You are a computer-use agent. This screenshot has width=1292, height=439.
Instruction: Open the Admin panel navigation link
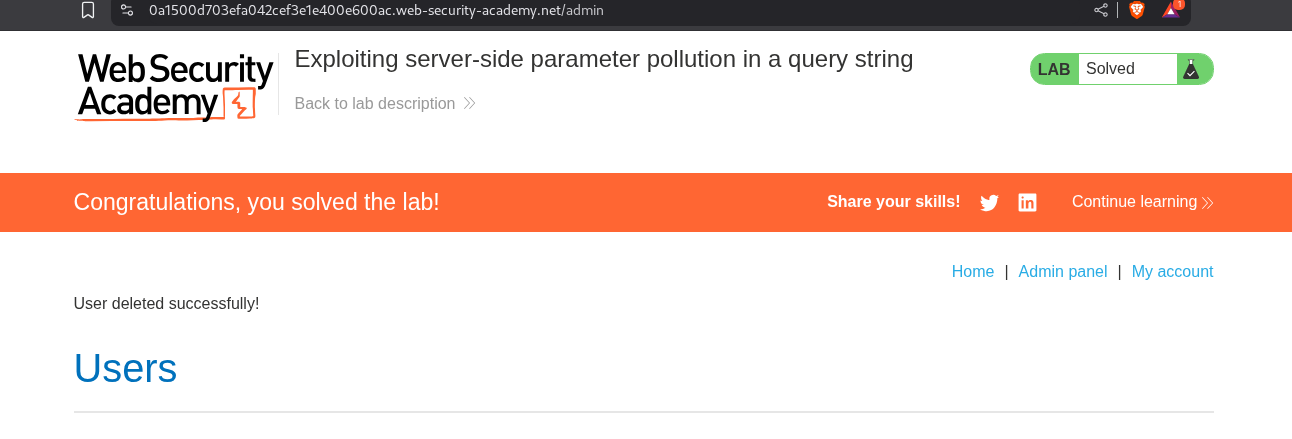[1063, 272]
